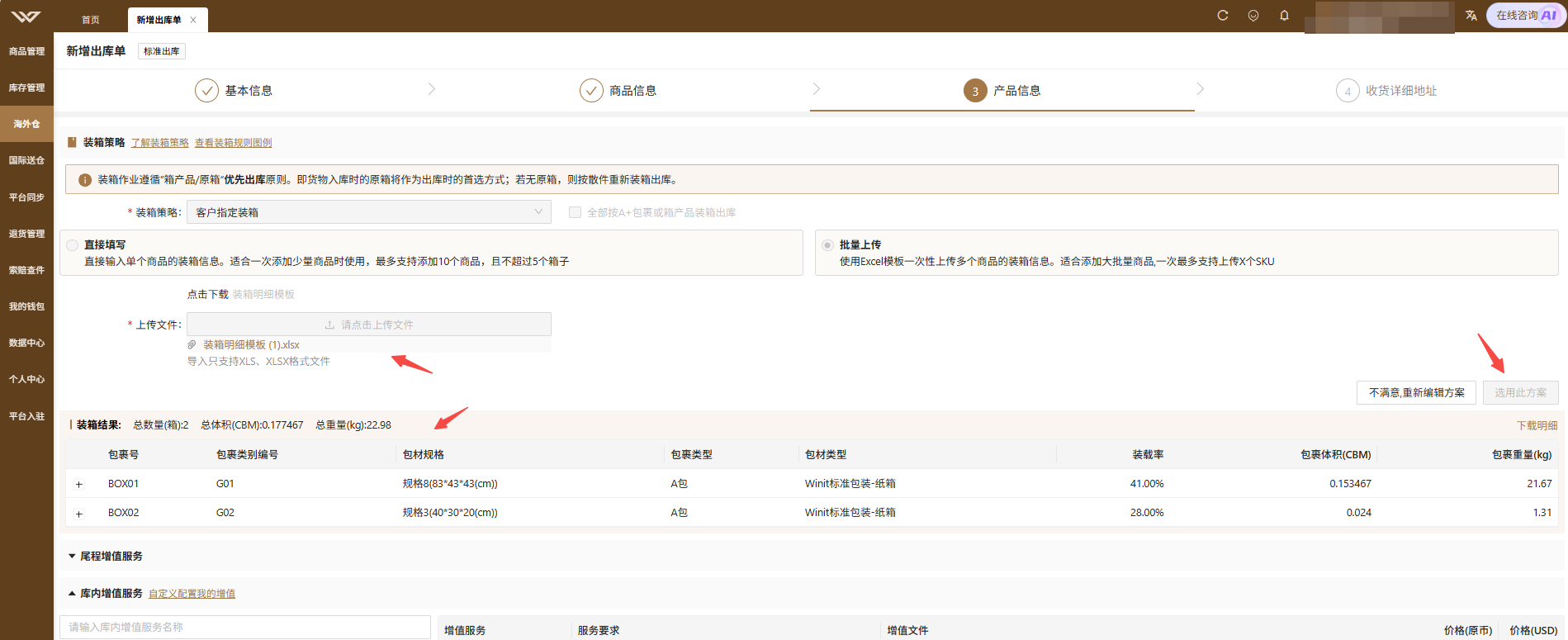Switch to the 首页 tab
The image size is (1568, 640).
pyautogui.click(x=91, y=20)
